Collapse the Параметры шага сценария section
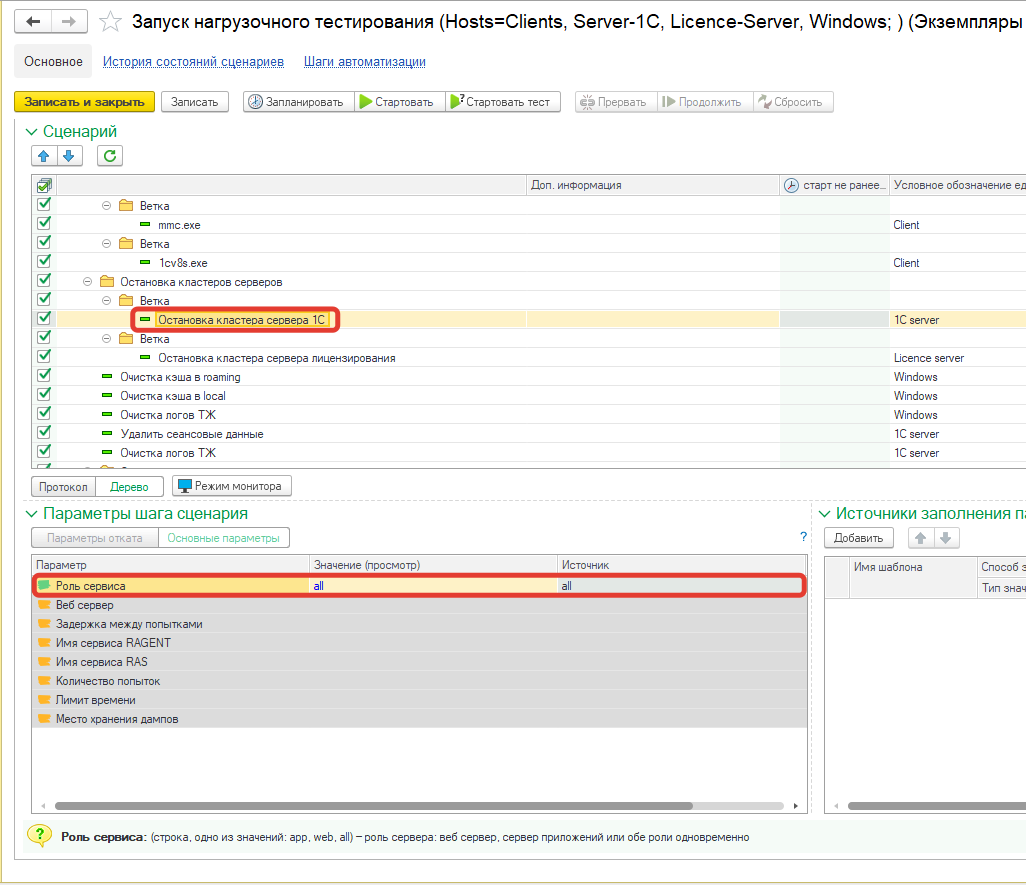1026x885 pixels. [31, 514]
